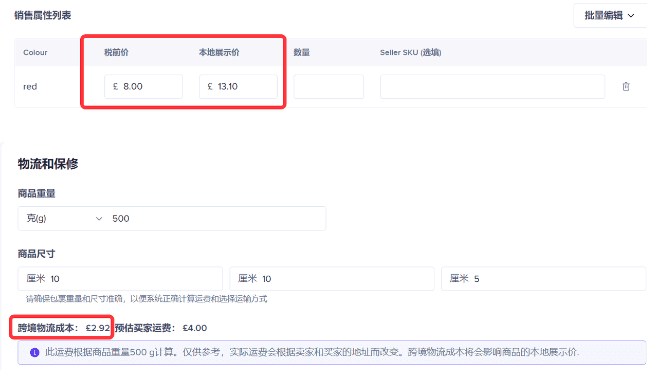Viewport: 647px width, 370px height.
Task: Click the 数量 column header
Action: 302,52
